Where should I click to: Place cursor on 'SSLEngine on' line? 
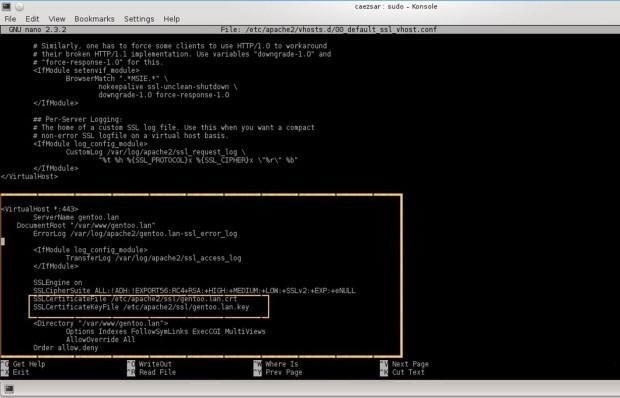[58, 283]
